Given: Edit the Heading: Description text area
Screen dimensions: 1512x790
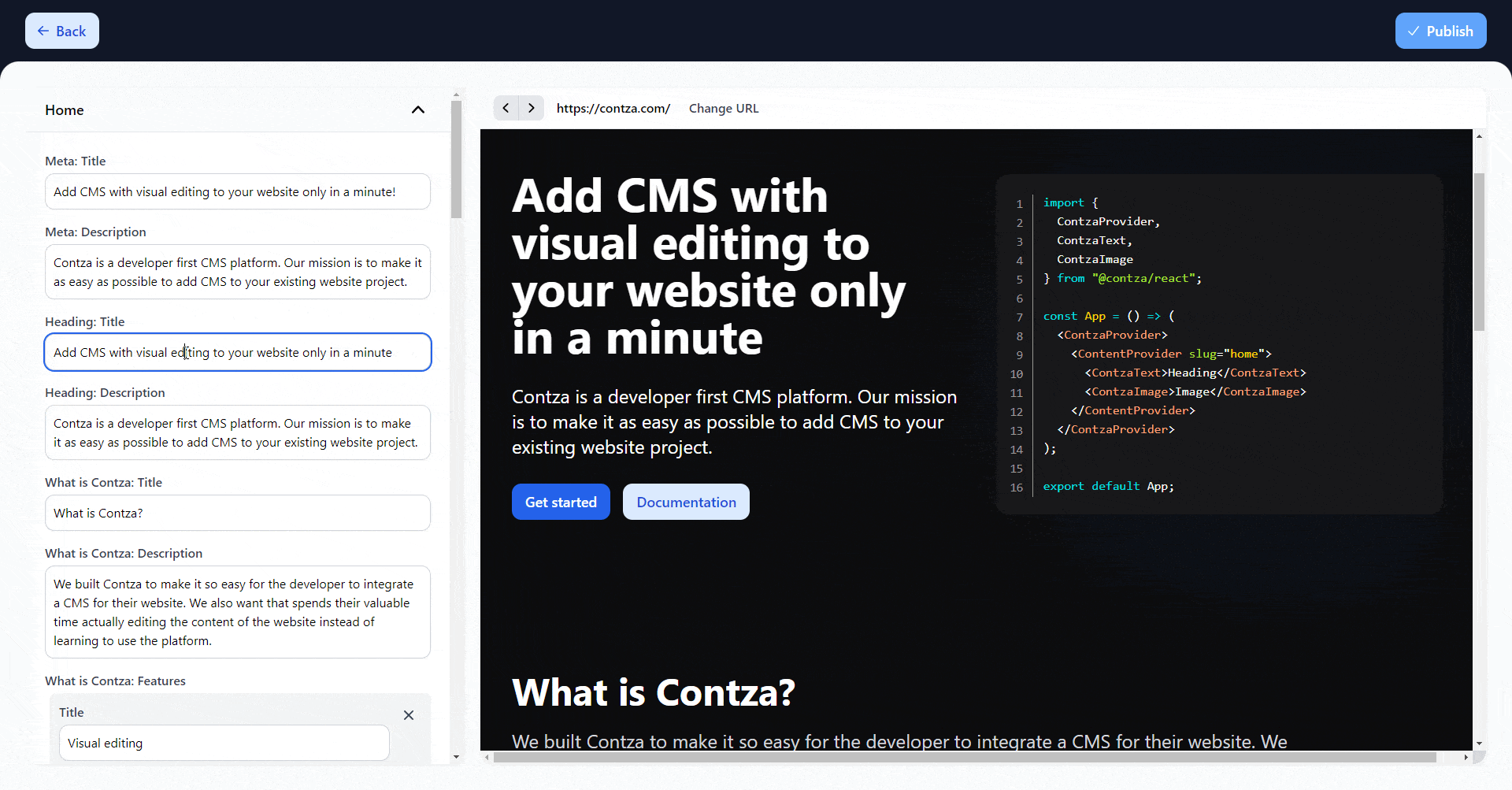Looking at the screenshot, I should [x=238, y=432].
